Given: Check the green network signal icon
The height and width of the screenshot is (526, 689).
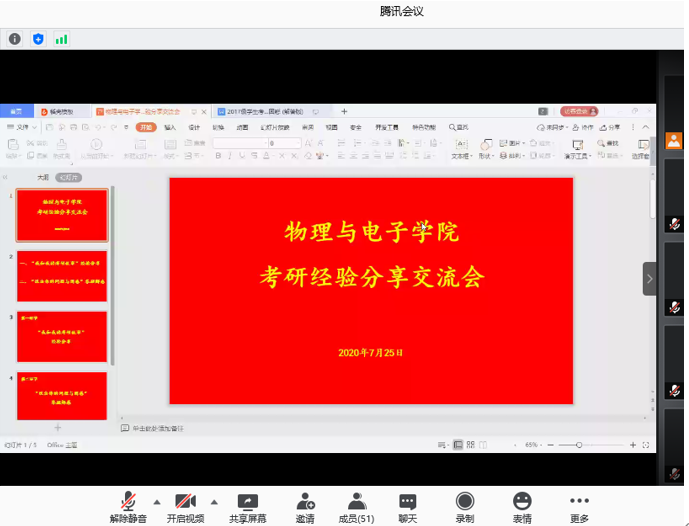Looking at the screenshot, I should (62, 39).
